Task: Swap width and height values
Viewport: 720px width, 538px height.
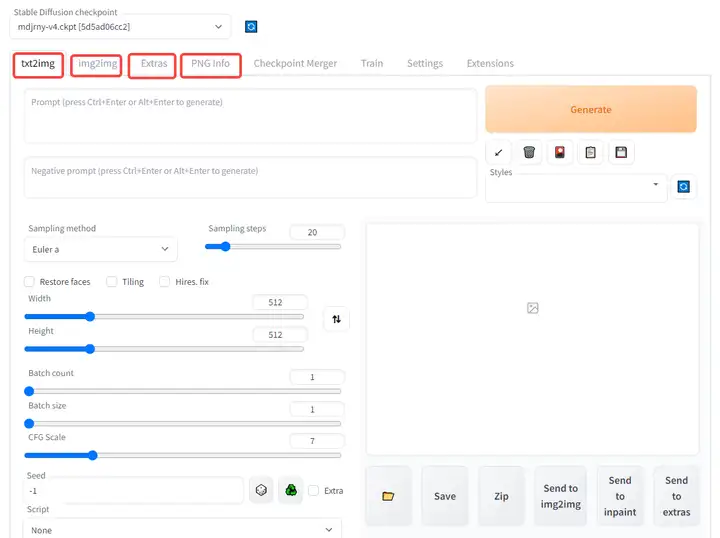Action: click(x=337, y=319)
